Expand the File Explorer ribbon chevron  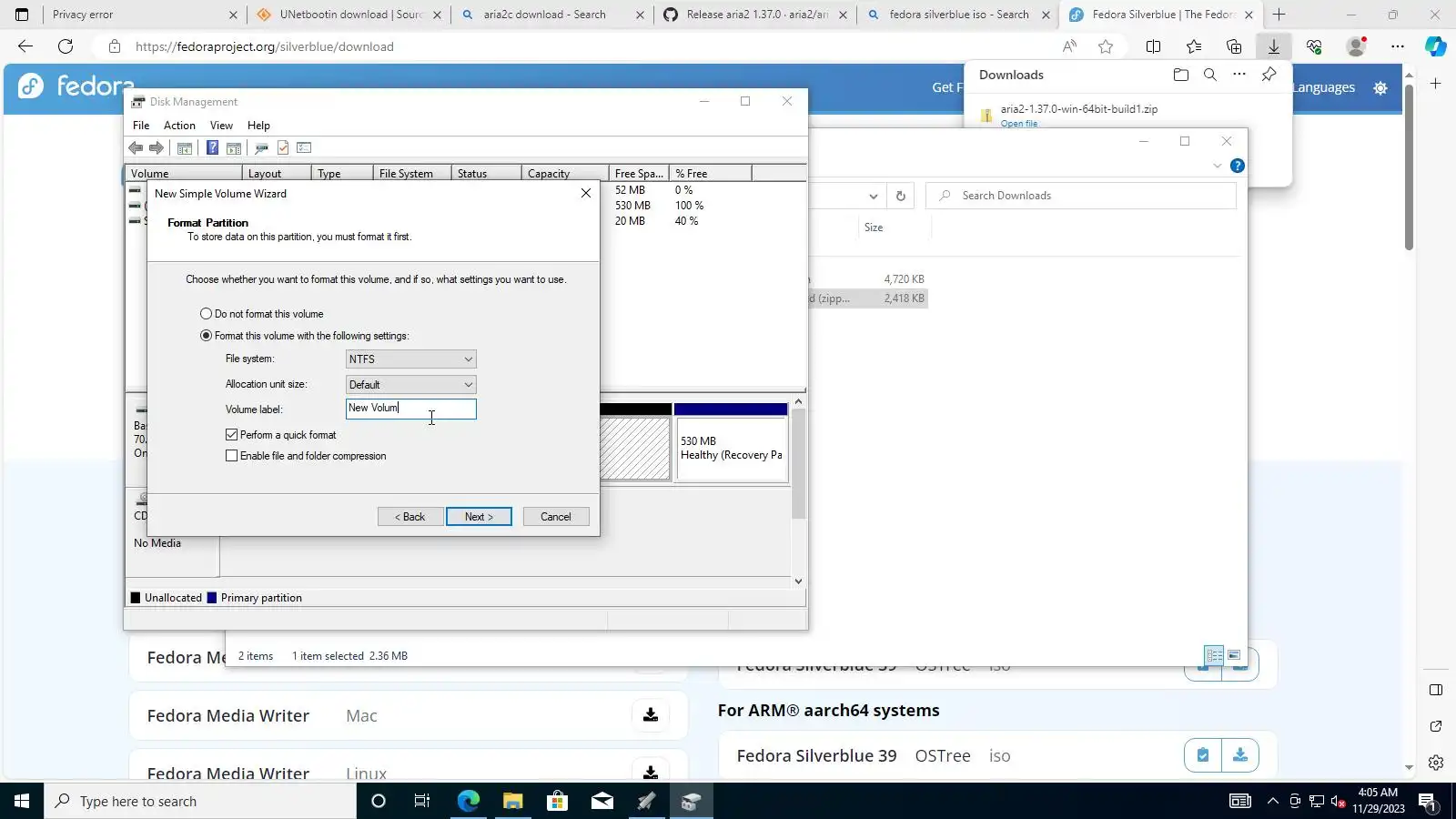pyautogui.click(x=1217, y=166)
